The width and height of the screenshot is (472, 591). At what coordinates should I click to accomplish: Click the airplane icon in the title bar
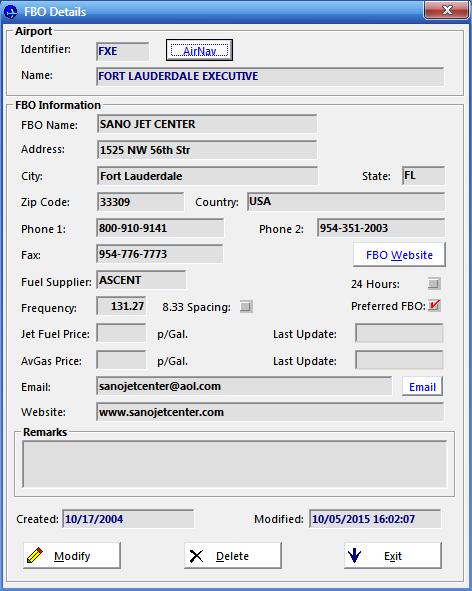point(11,12)
